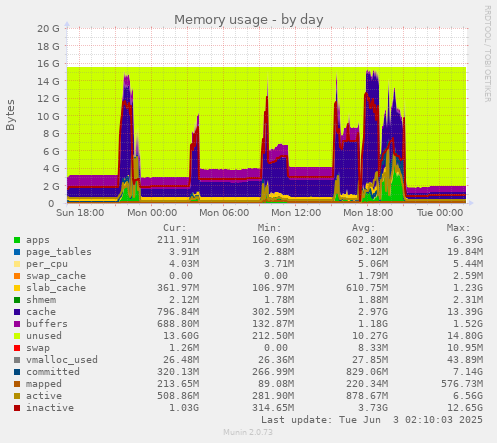Click the 'Max:' column header

(458, 228)
